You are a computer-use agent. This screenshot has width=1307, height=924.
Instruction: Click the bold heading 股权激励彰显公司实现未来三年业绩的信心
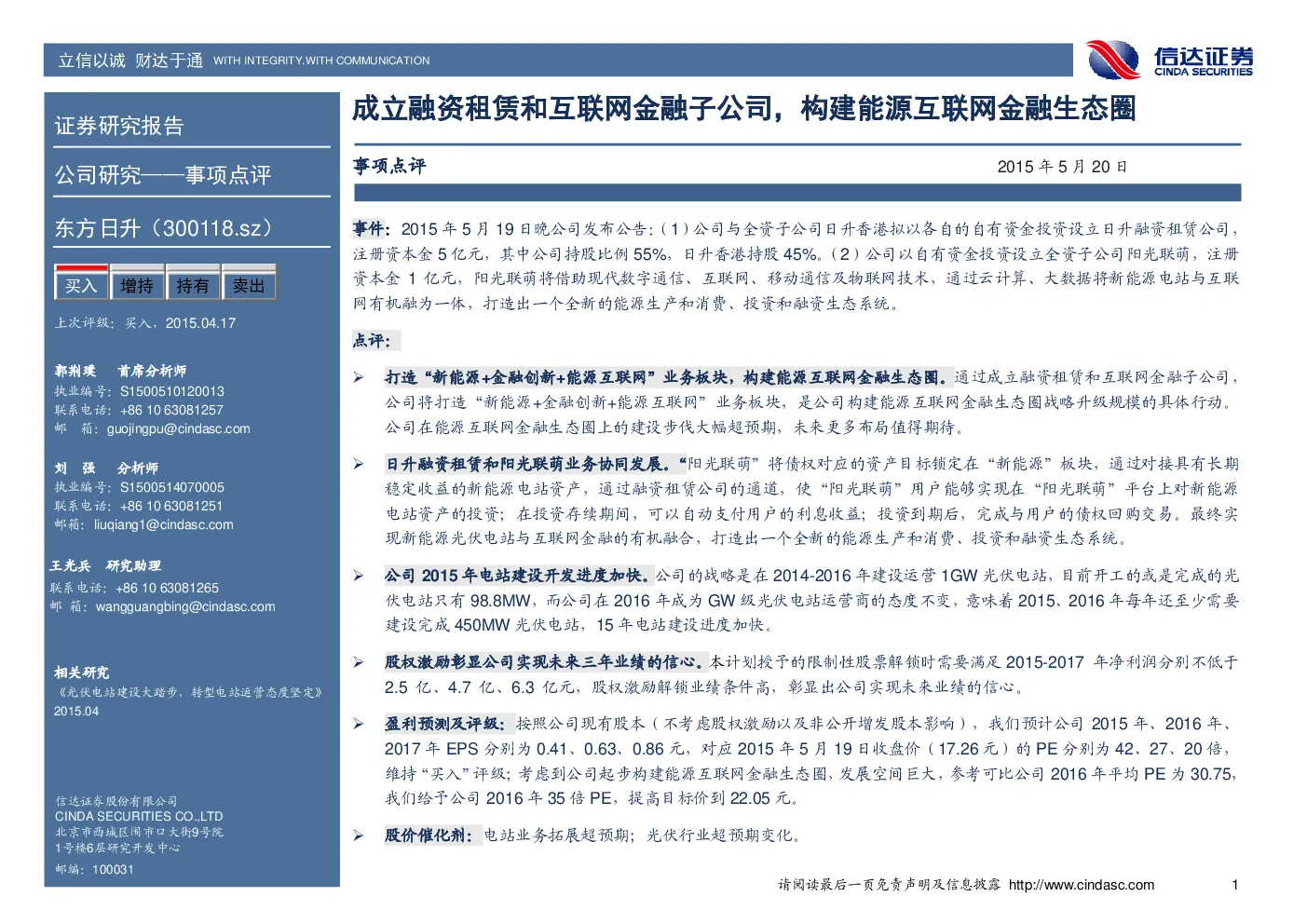pyautogui.click(x=545, y=662)
